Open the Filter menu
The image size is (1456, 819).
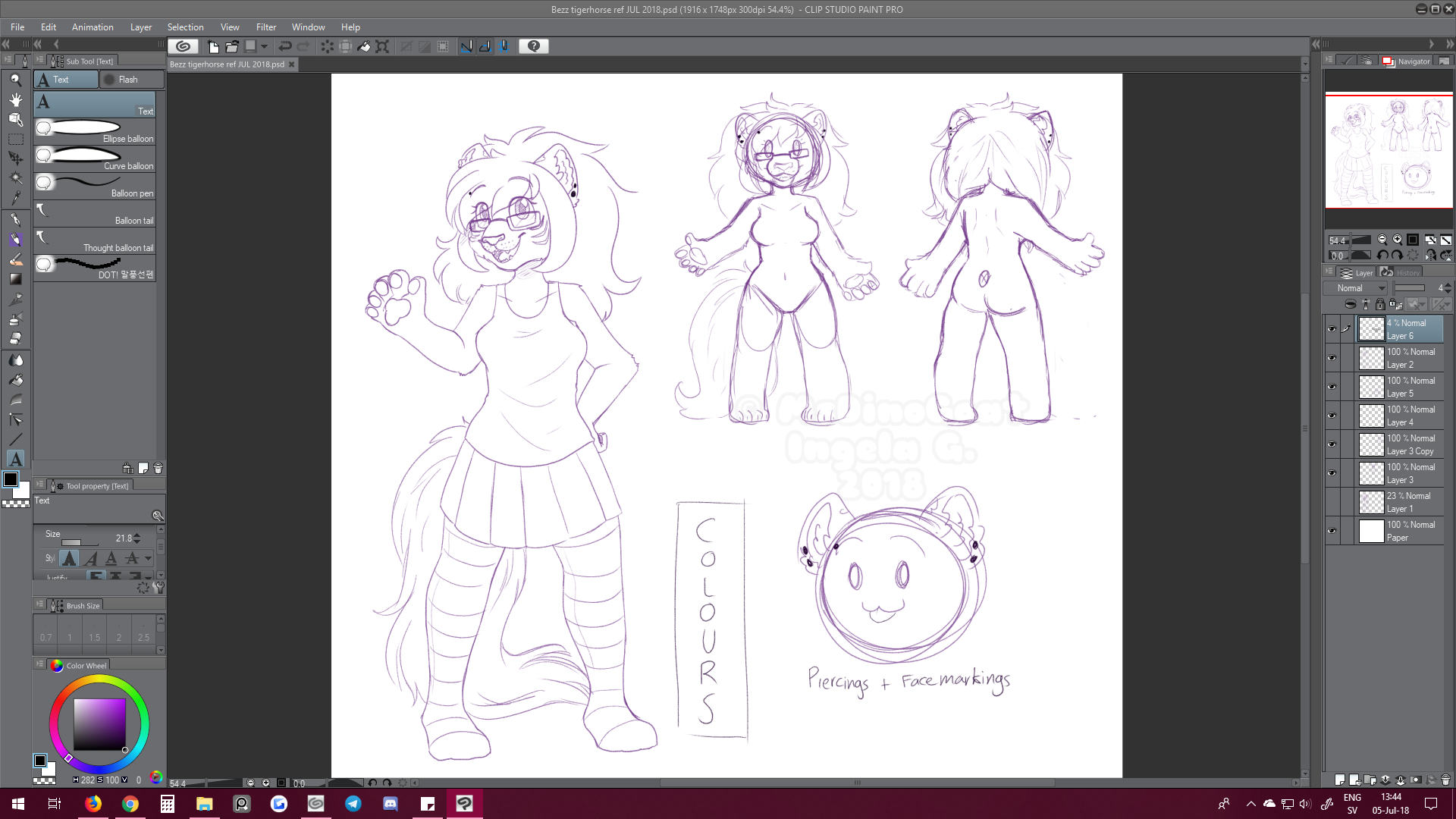[x=265, y=27]
